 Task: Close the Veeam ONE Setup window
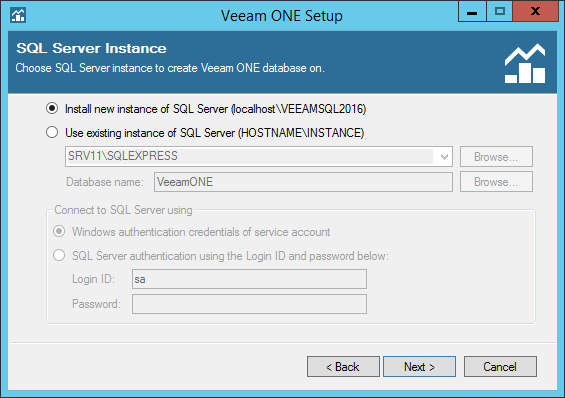coord(535,12)
